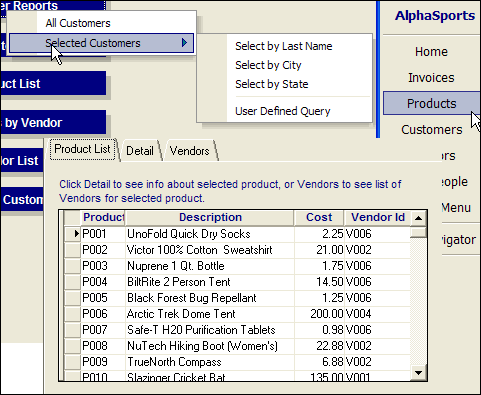The width and height of the screenshot is (481, 395).
Task: Click TrueNorth Compass description
Action: tap(174, 362)
